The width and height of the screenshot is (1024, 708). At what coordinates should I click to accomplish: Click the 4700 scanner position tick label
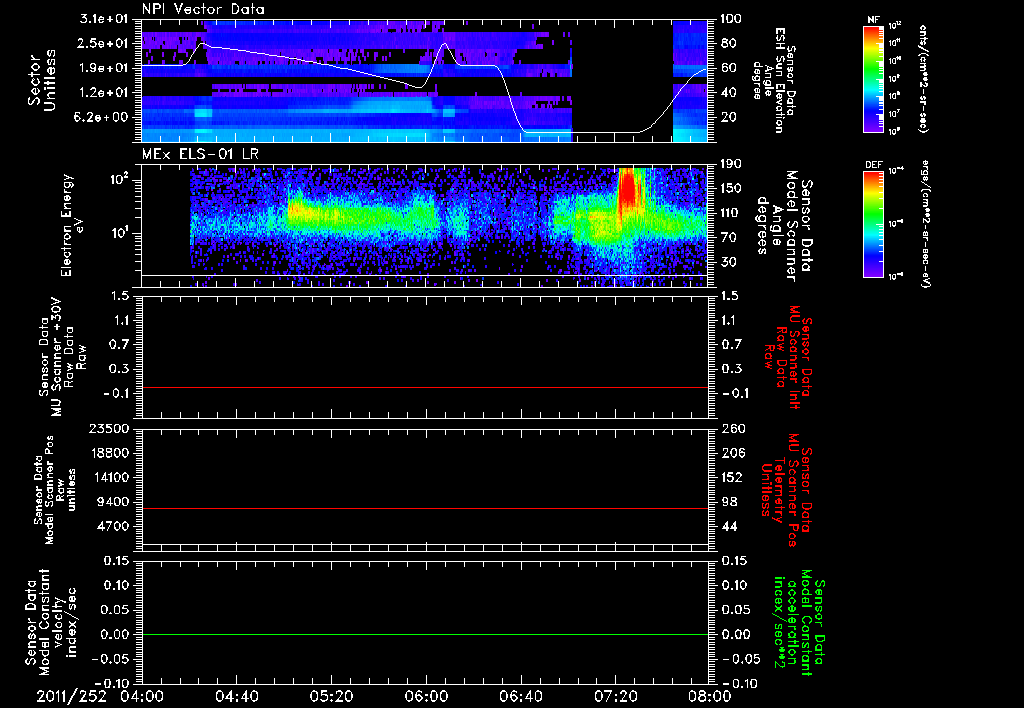pos(114,526)
